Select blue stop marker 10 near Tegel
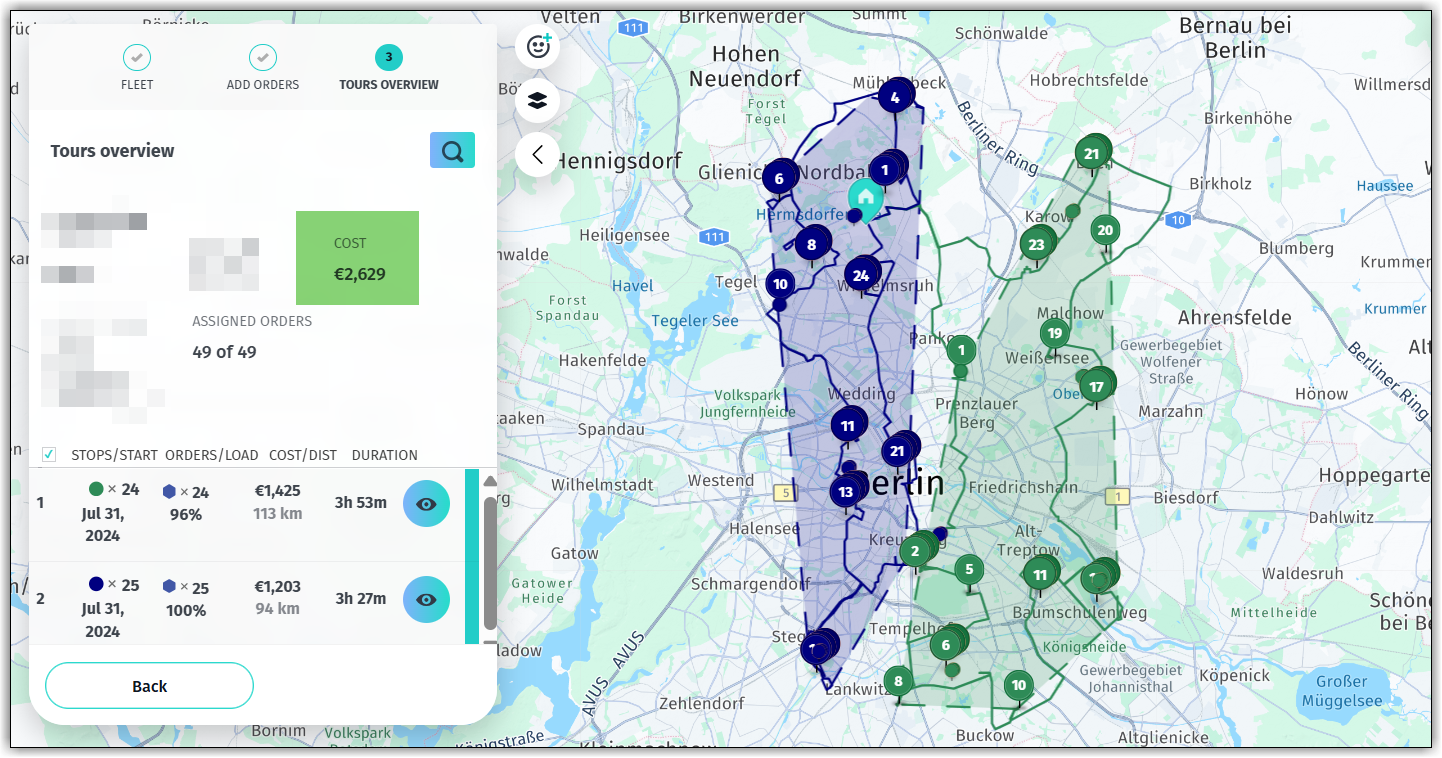Viewport: 1442px width, 758px height. pos(780,284)
